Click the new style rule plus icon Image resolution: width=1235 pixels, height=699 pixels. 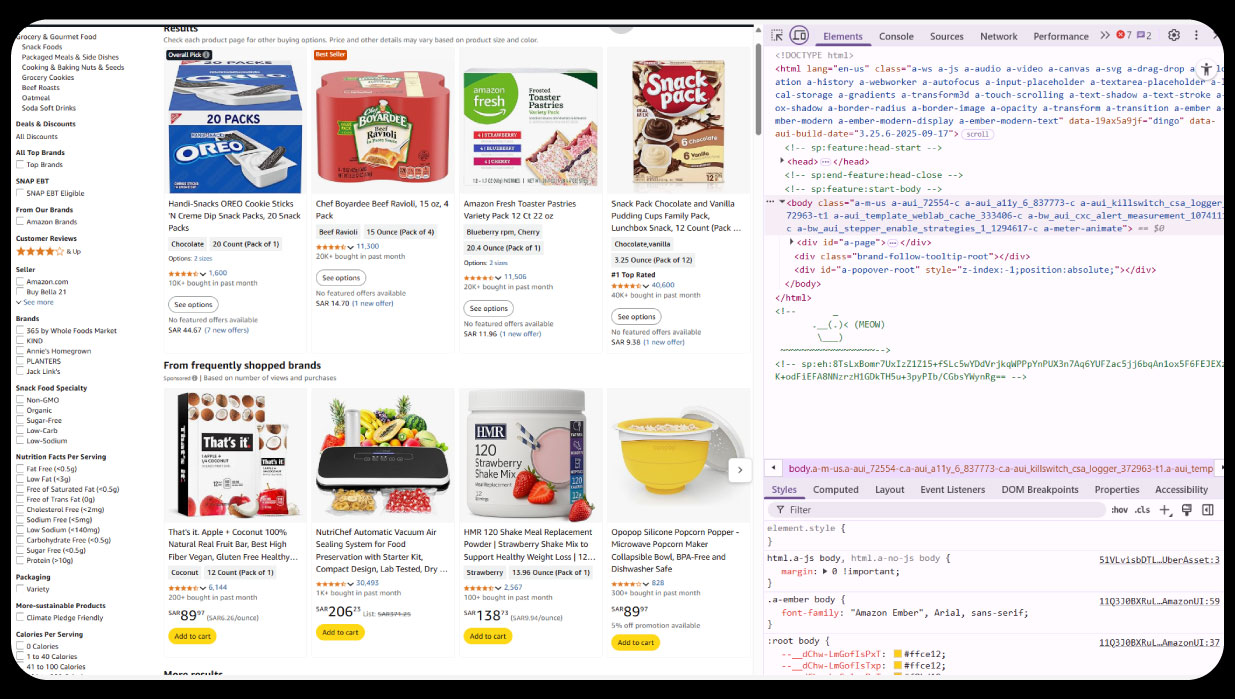(1165, 510)
